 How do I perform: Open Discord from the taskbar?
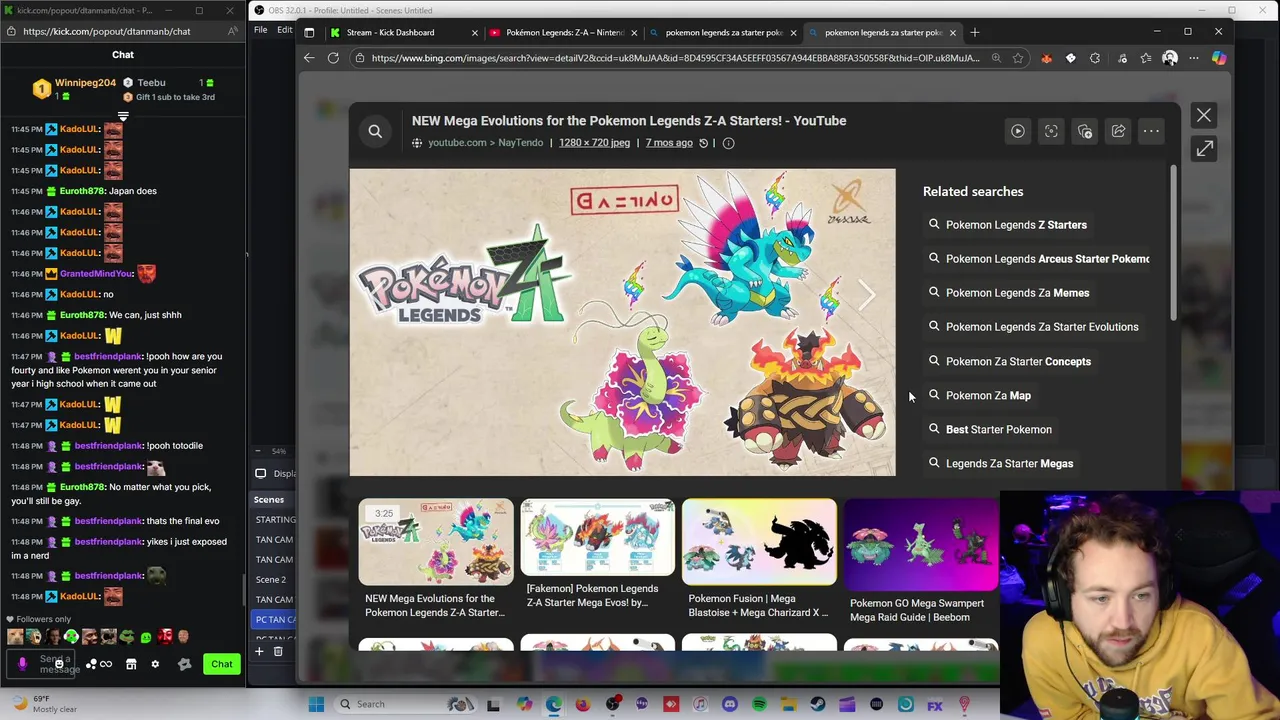click(x=730, y=704)
